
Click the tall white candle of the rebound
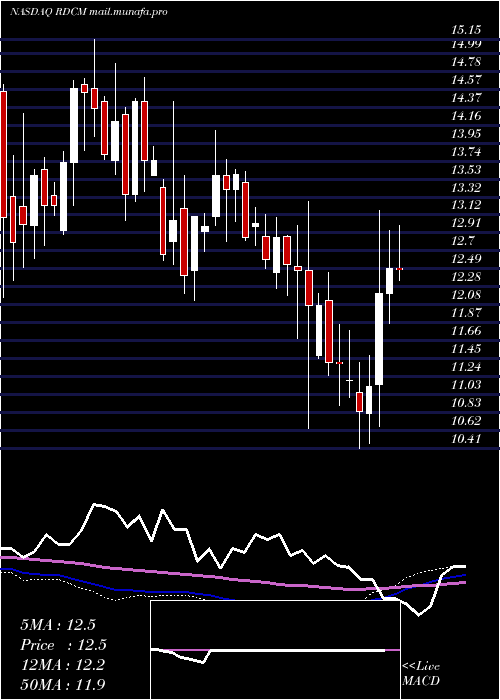coord(379,338)
